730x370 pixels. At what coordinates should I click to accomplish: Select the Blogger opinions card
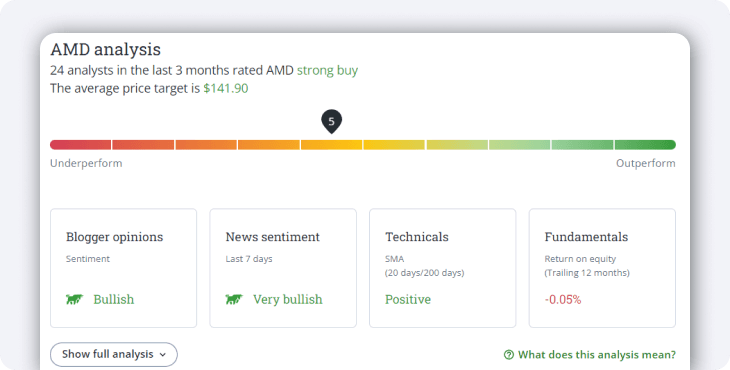pos(123,268)
